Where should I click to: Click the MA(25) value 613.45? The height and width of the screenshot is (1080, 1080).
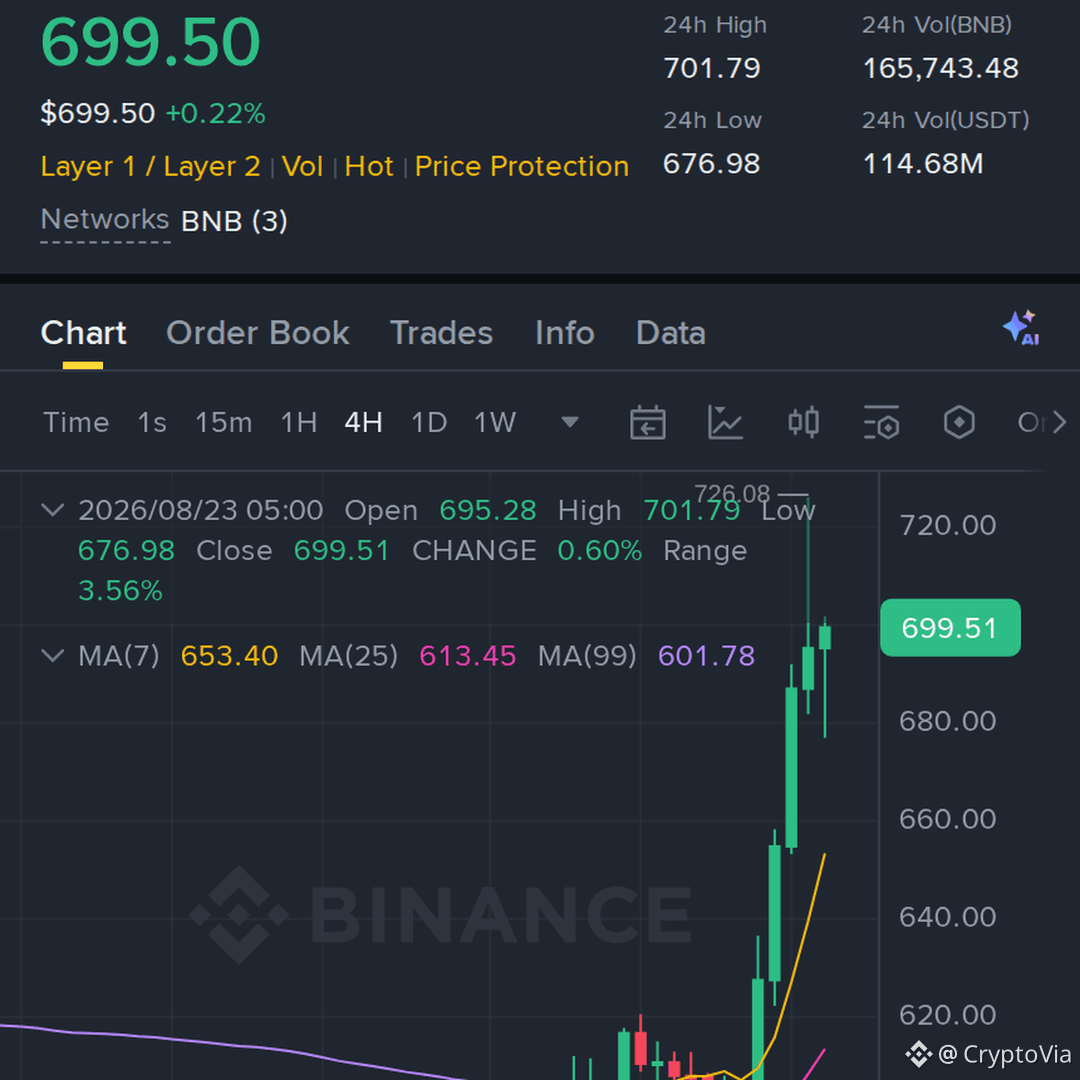point(468,656)
